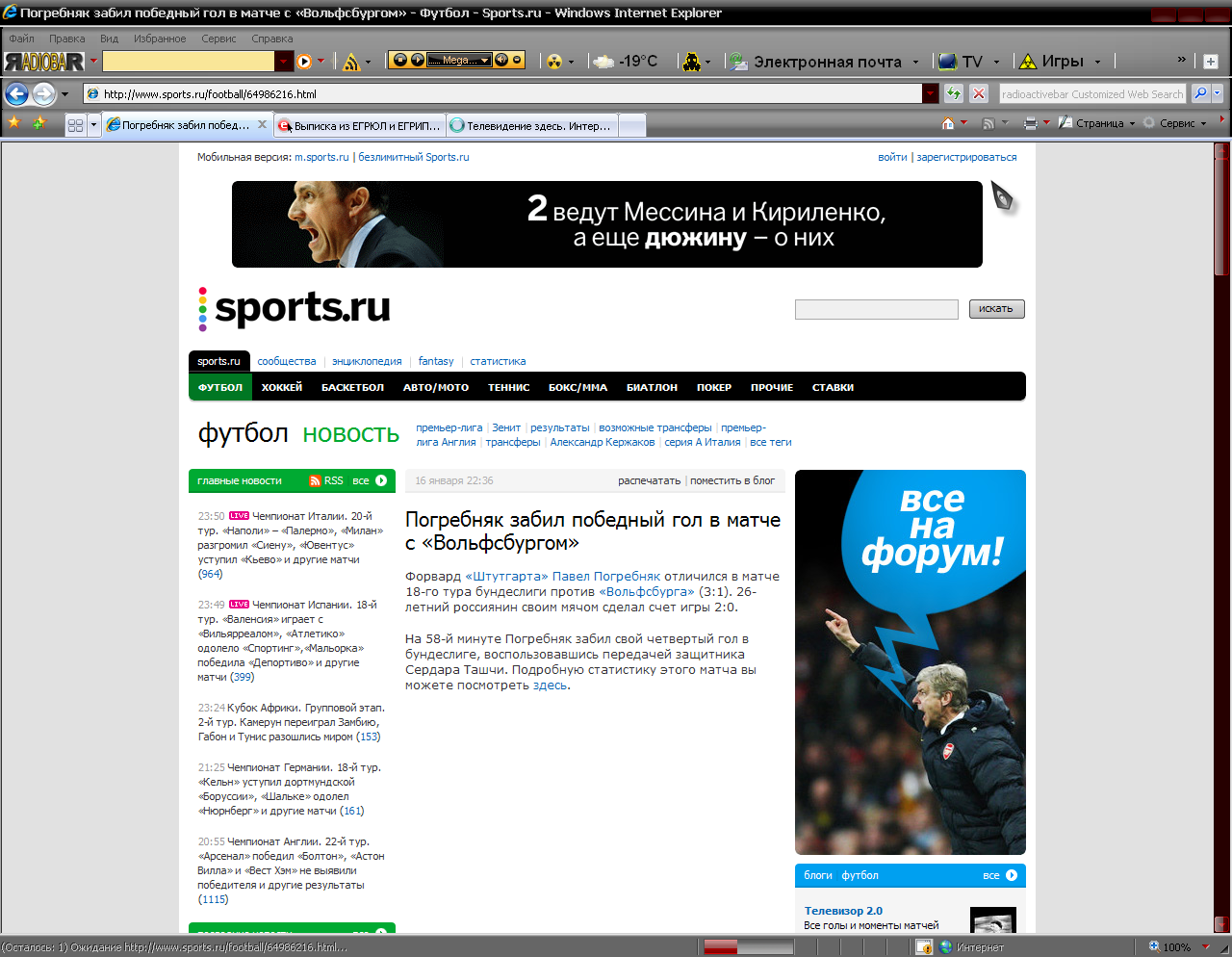Click the распечатать print link
The height and width of the screenshot is (957, 1232).
click(649, 480)
